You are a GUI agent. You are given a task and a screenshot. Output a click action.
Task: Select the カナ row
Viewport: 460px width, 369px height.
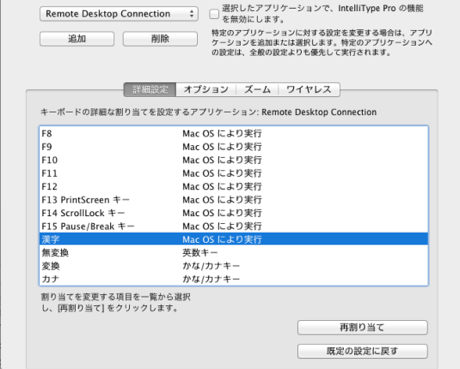point(234,279)
